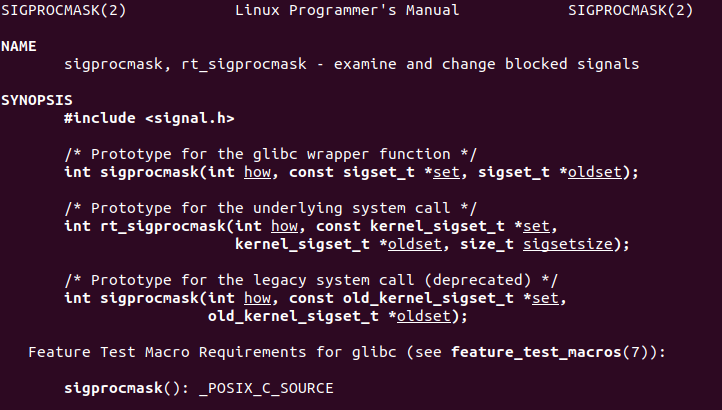722x410 pixels.
Task: Click the underlying system call comment
Action: [270, 208]
